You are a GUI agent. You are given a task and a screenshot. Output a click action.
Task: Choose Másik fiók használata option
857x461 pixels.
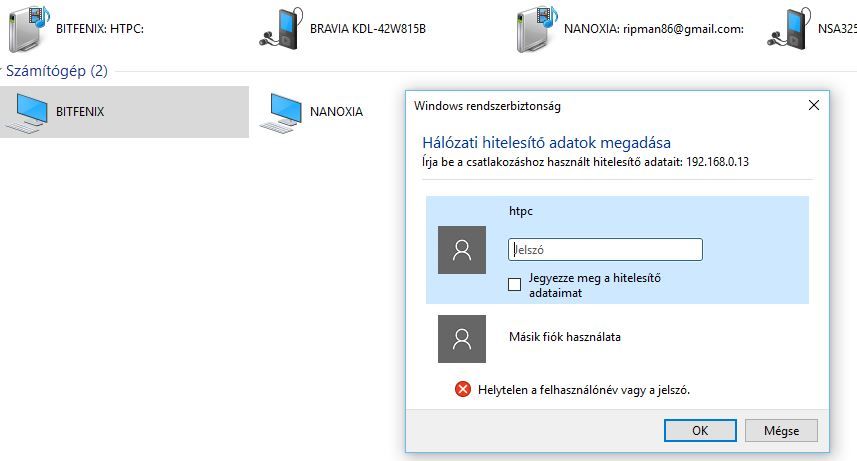(565, 337)
